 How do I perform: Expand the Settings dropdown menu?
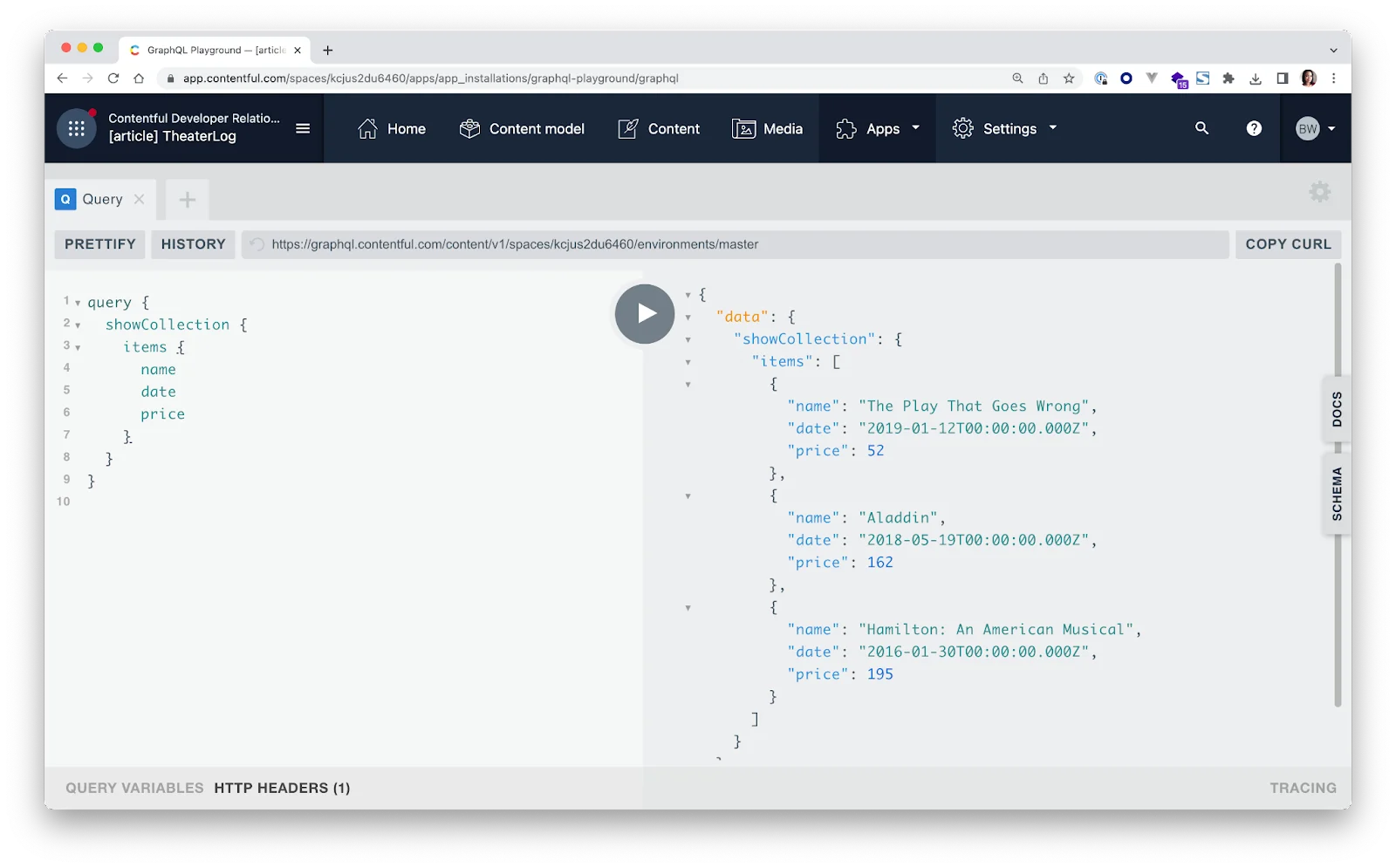coord(1004,129)
